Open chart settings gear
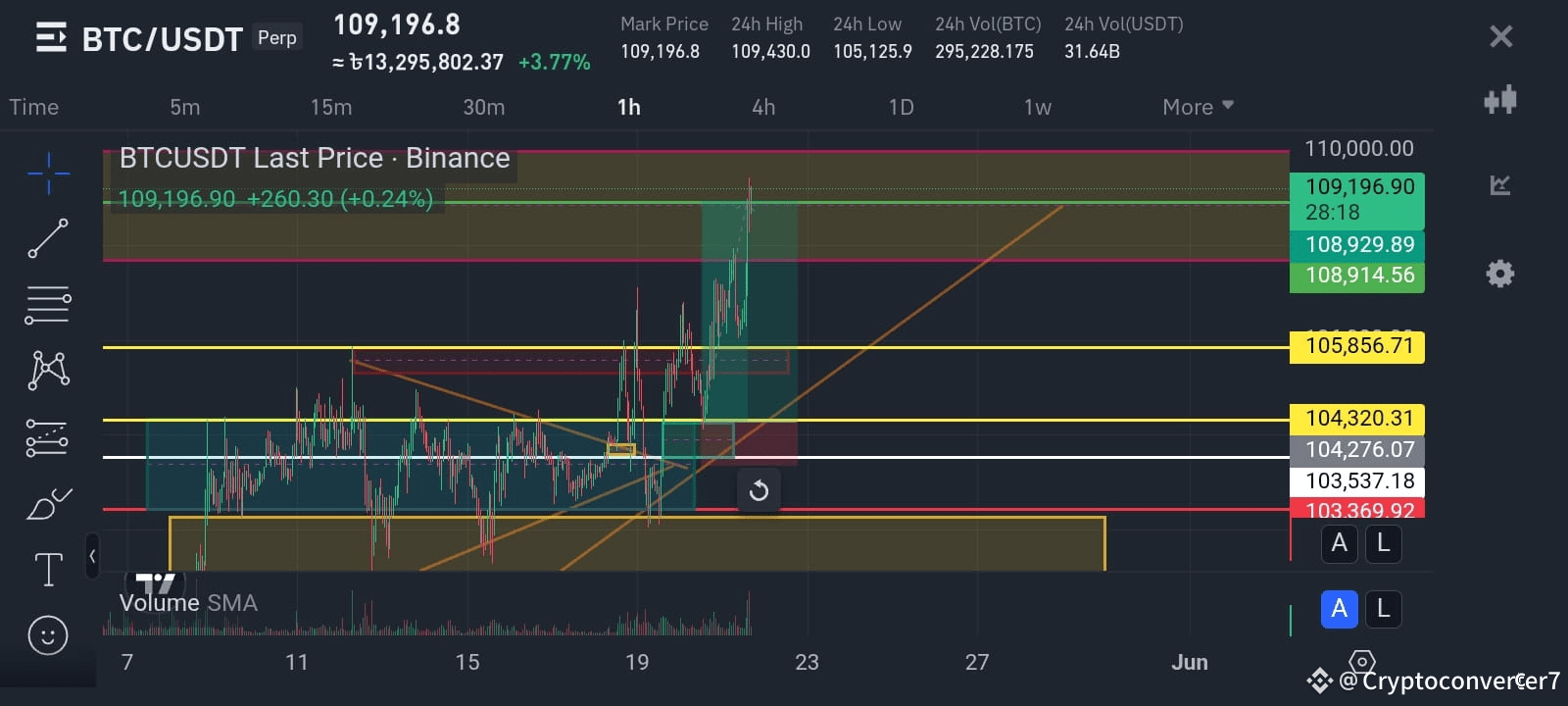The image size is (1568, 706). click(x=1500, y=274)
